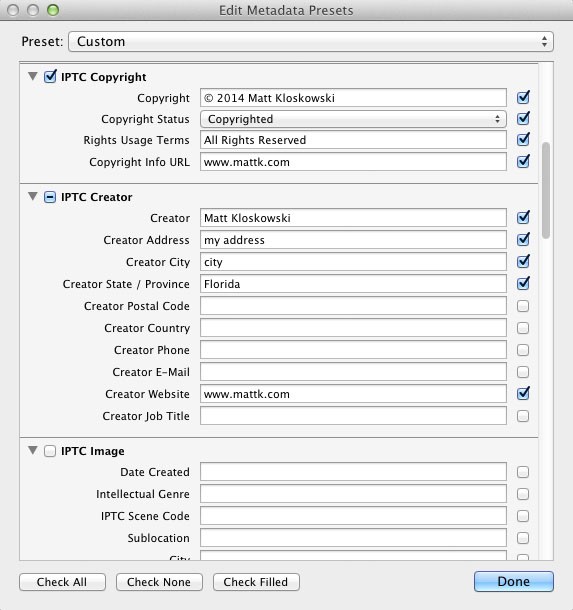This screenshot has width=573, height=610.
Task: Click into the Creator Phone field
Action: 353,350
